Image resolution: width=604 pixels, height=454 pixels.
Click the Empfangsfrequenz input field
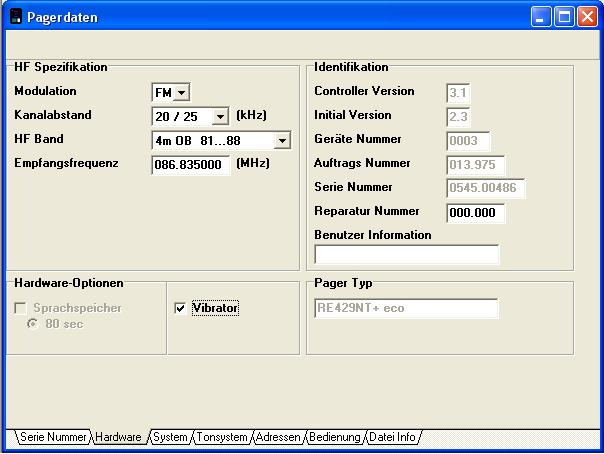191,165
